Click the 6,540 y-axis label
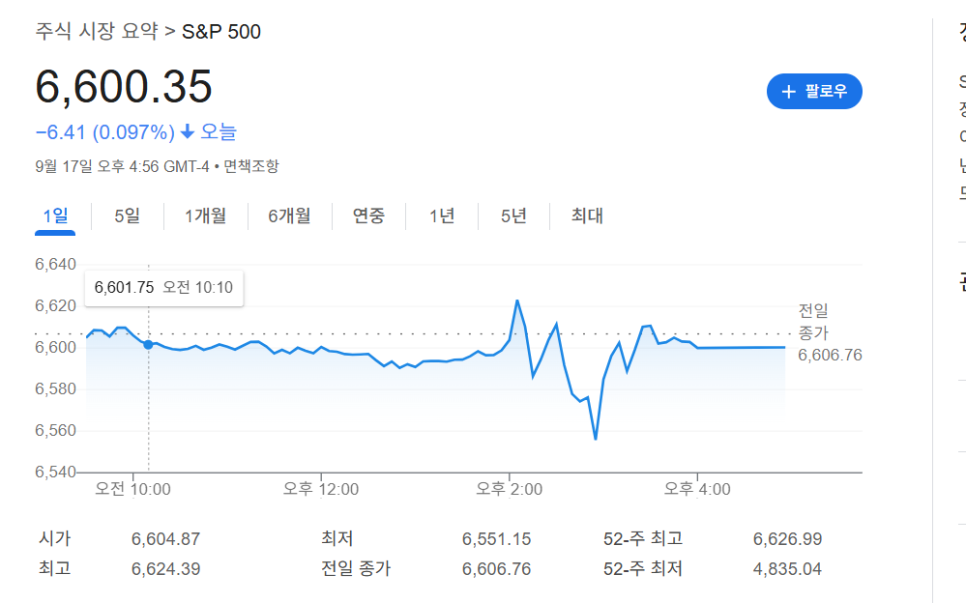Screen dimensions: 966x603 point(55,472)
